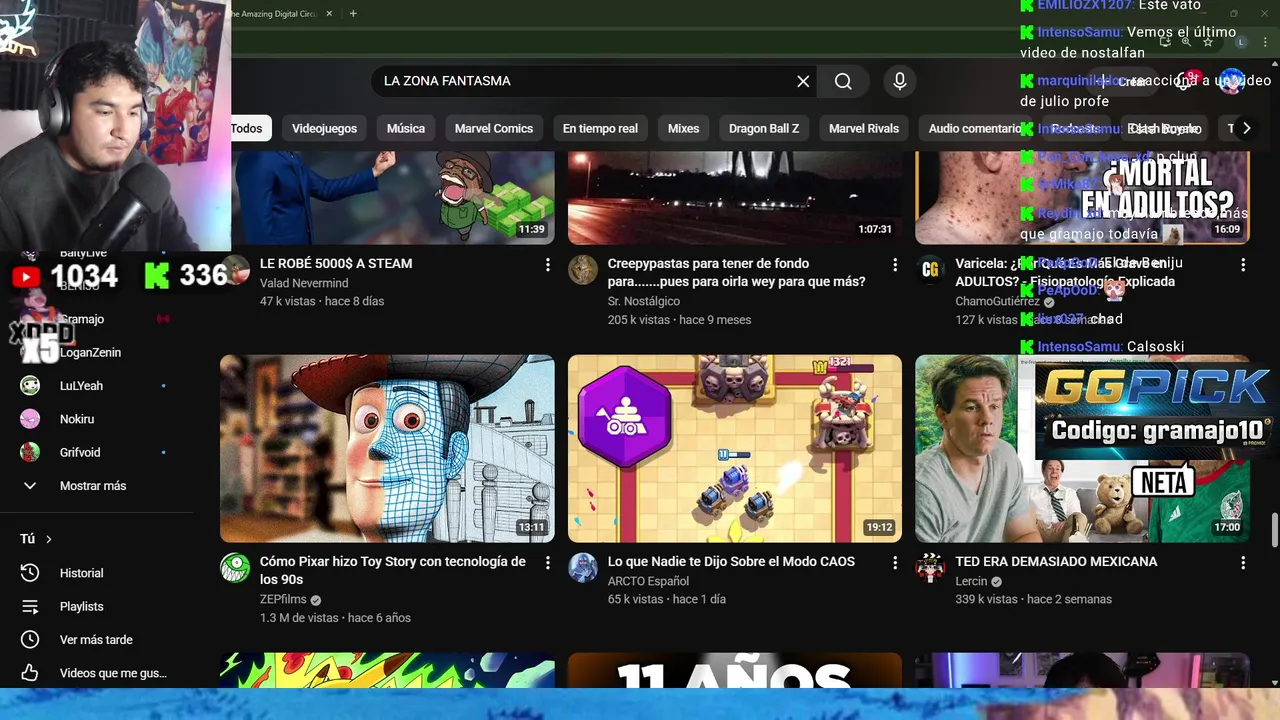The height and width of the screenshot is (720, 1280).
Task: Open options menu for Creepypastas para tener de fondo
Action: 895,264
